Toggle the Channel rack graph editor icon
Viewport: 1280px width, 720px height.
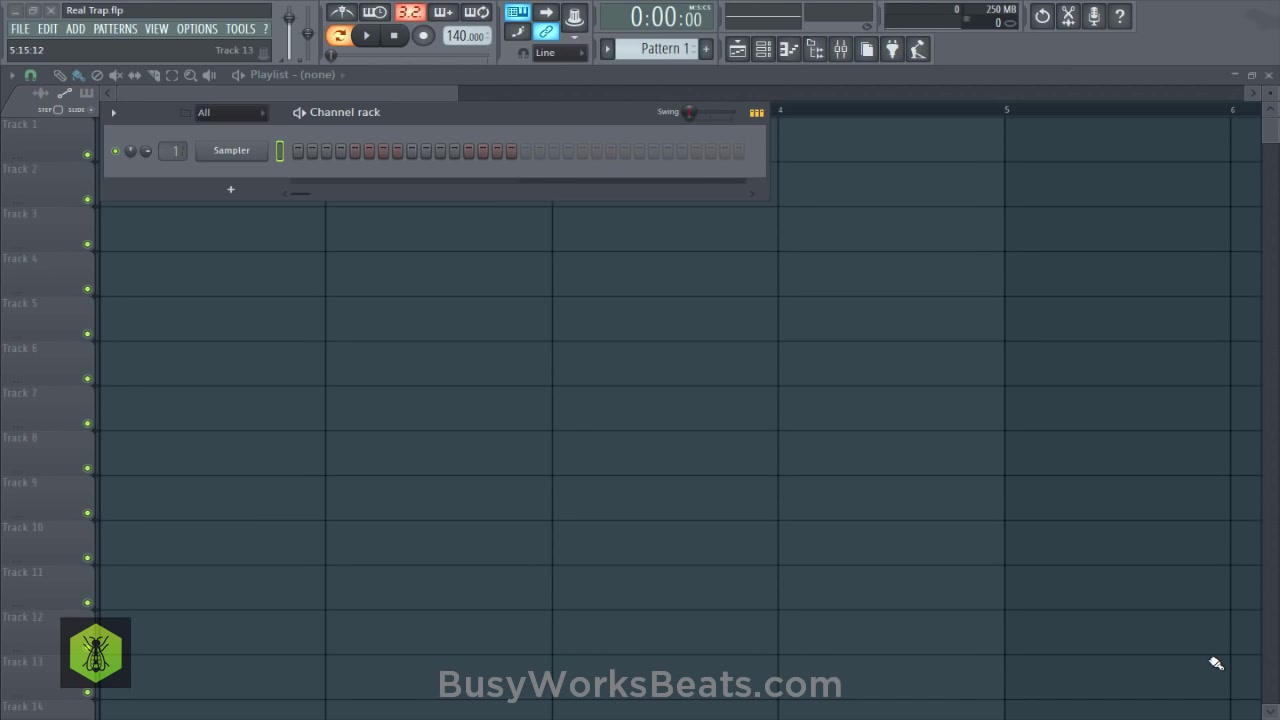pos(757,113)
